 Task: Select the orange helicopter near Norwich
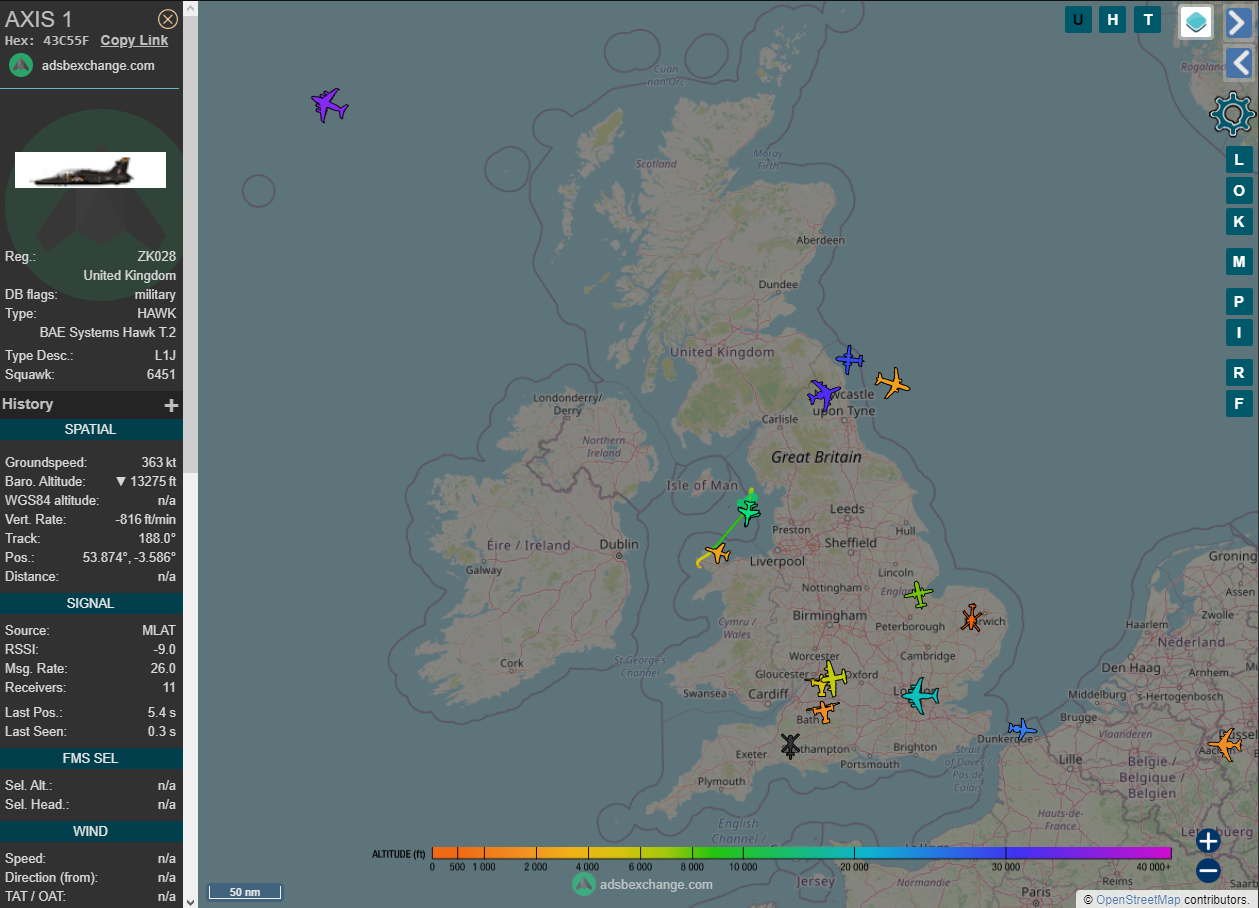pyautogui.click(x=971, y=618)
